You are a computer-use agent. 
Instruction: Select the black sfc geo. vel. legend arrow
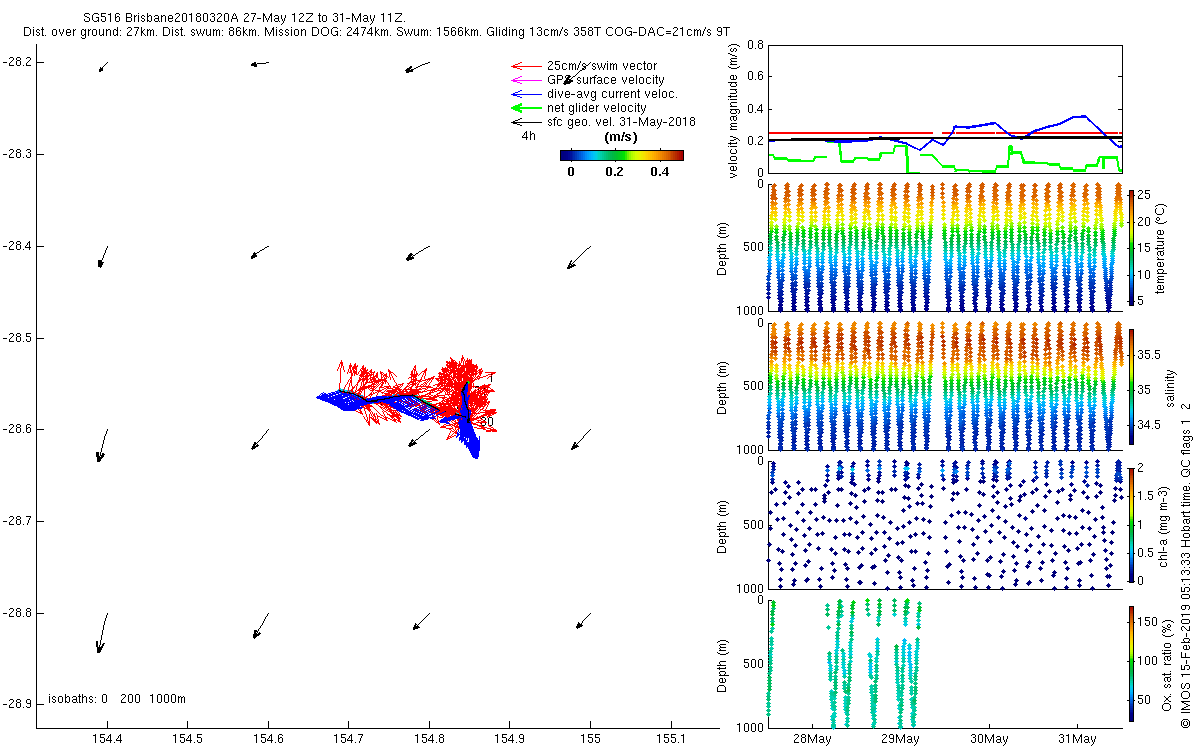pos(521,122)
